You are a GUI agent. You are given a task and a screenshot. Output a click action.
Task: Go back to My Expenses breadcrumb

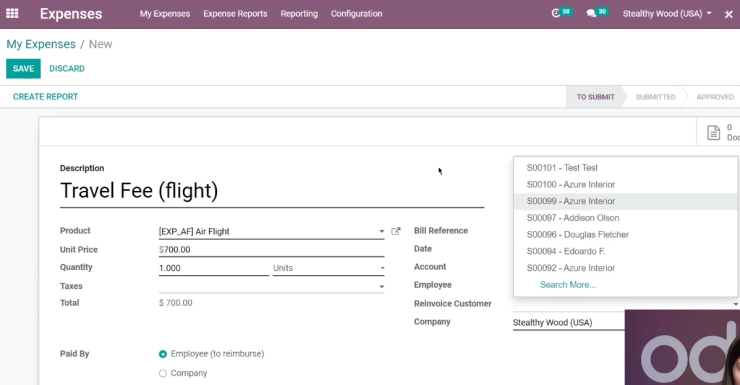[x=41, y=44]
